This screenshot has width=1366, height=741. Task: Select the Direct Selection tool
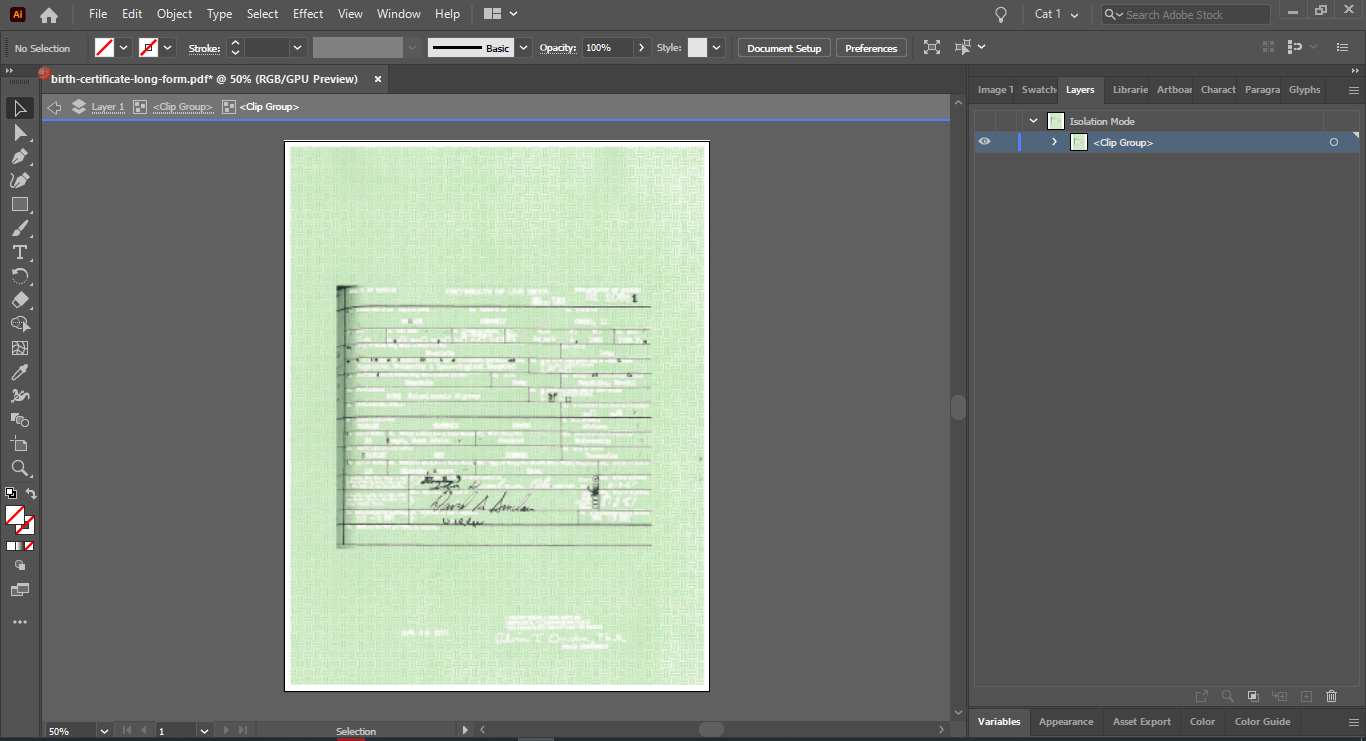pos(20,132)
